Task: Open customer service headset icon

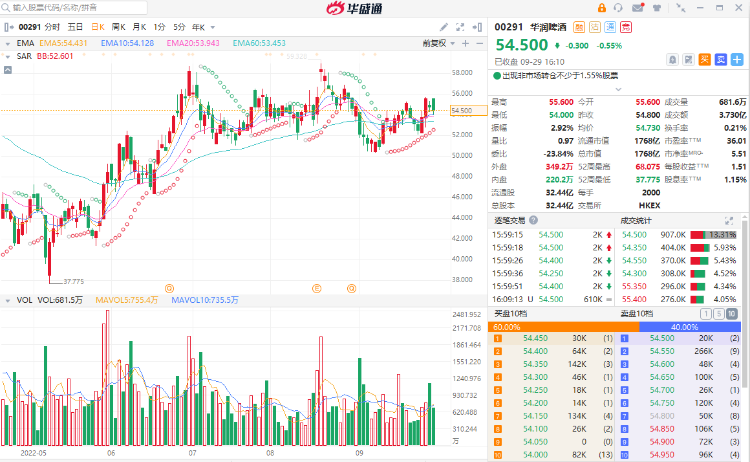Action: click(618, 8)
